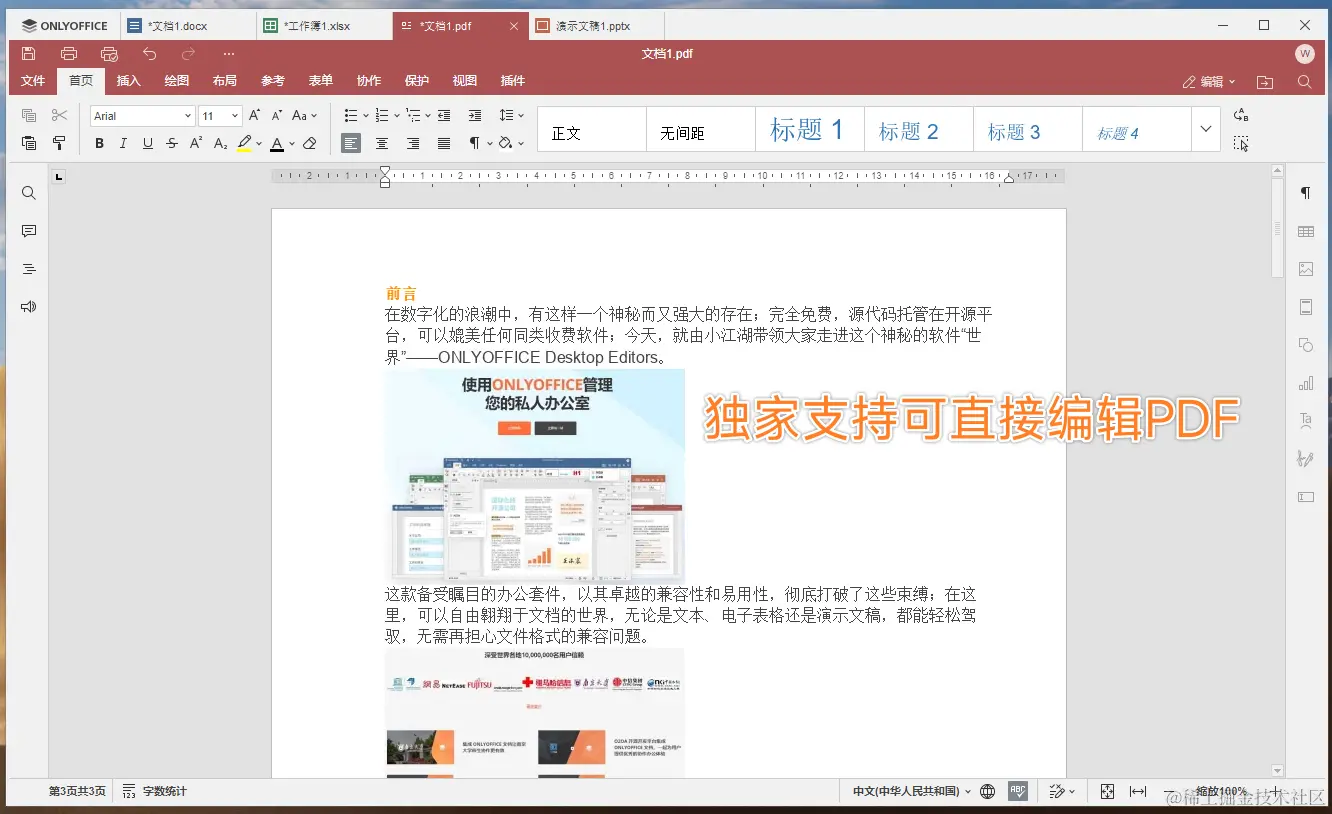
Task: Toggle Bold formatting
Action: coord(99,143)
